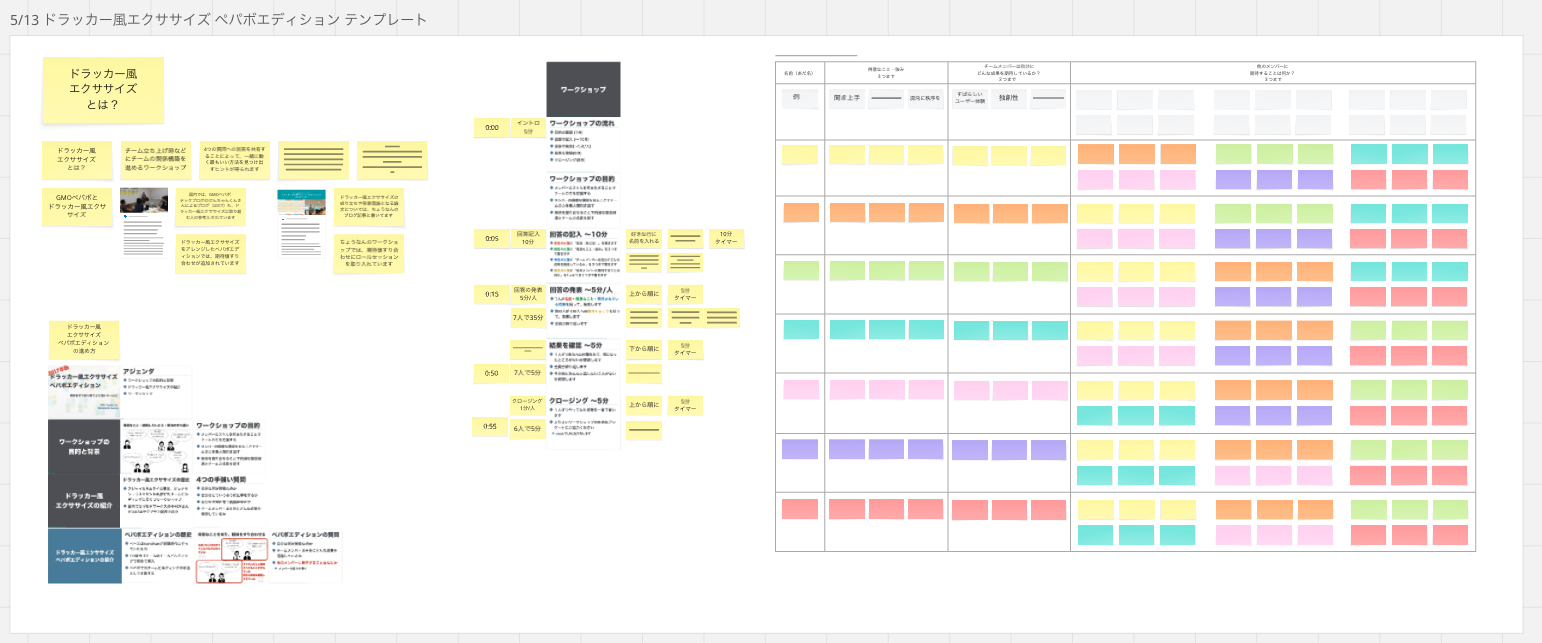Click the '10分 タイマー' sticky note
The image size is (1542, 643).
point(725,239)
